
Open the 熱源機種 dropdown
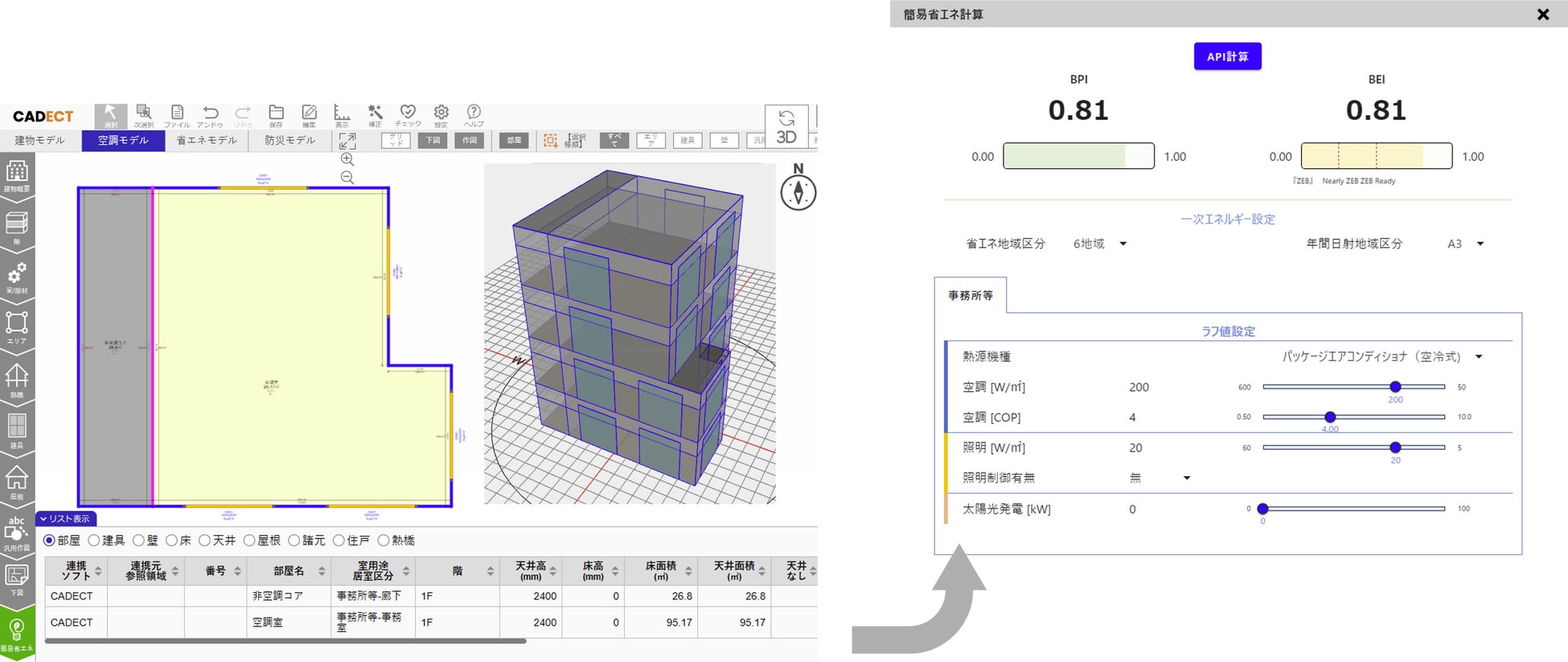point(1383,356)
